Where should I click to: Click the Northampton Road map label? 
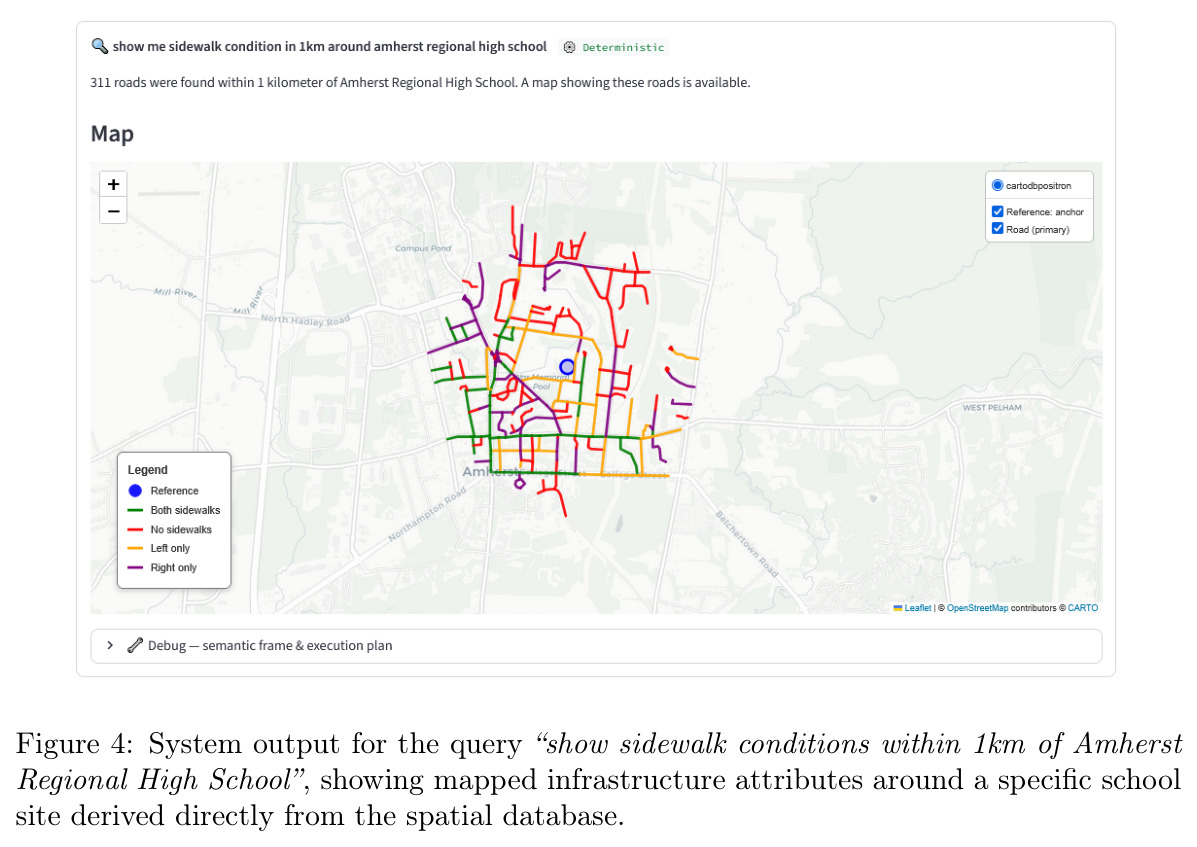(427, 516)
